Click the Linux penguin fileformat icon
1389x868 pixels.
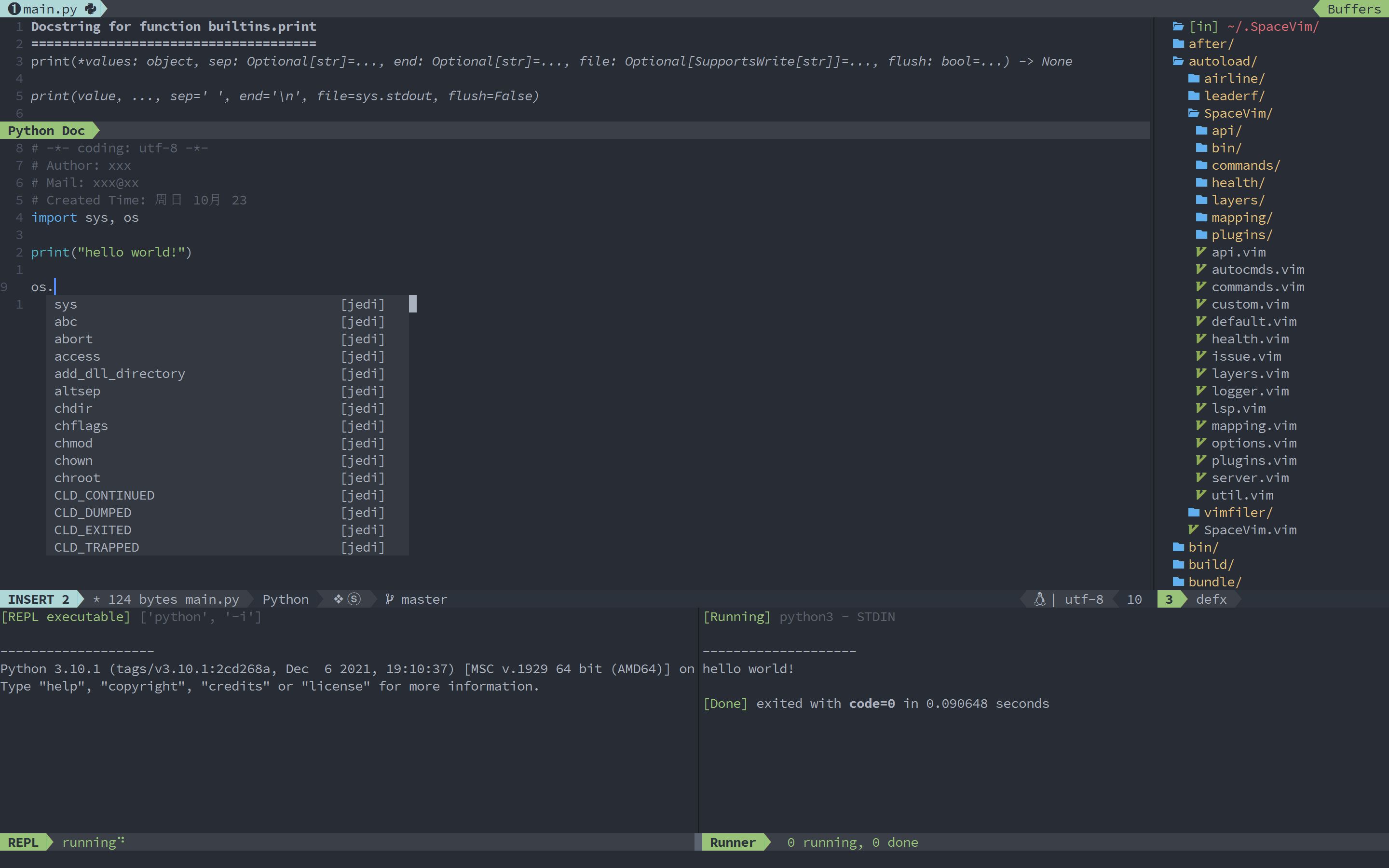[x=1039, y=599]
